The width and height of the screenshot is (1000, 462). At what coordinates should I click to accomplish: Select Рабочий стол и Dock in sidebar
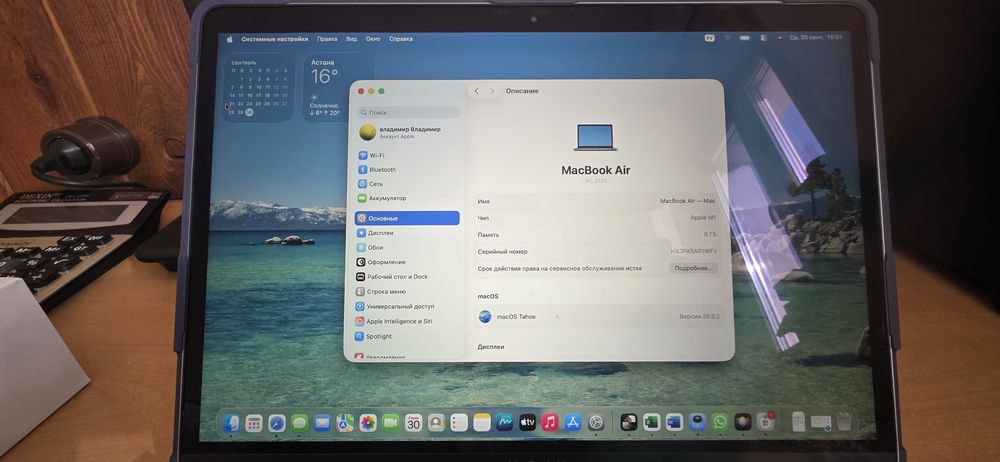407,277
